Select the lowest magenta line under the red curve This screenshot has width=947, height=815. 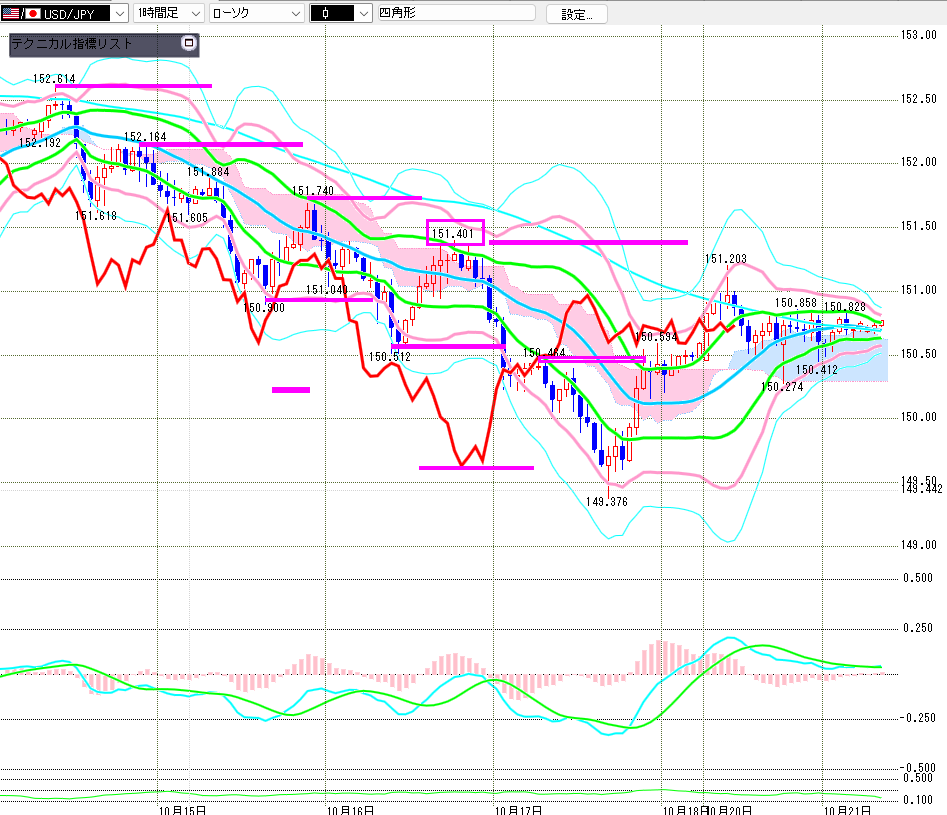[x=476, y=467]
